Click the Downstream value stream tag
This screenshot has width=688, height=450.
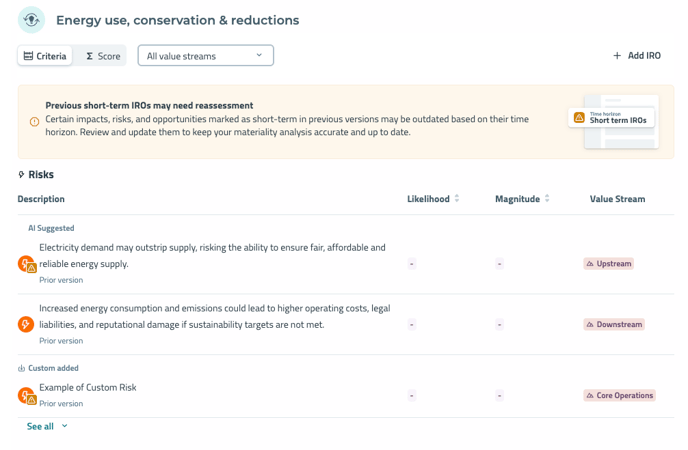(x=614, y=325)
